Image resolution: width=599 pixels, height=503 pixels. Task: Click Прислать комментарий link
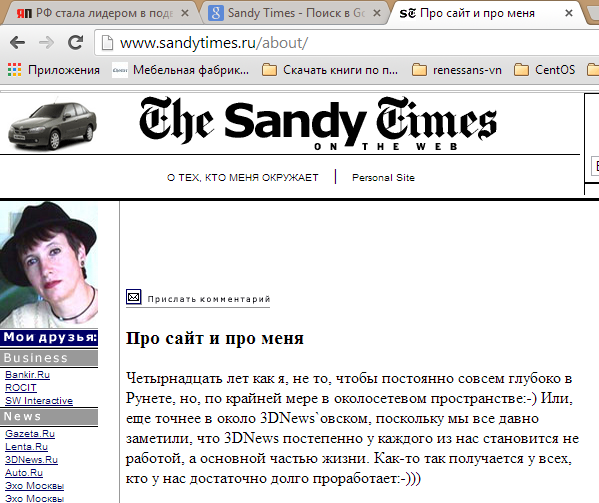pos(209,299)
